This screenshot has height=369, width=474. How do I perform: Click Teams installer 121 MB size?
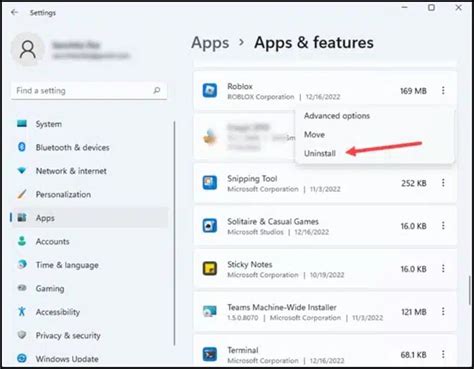coord(414,312)
